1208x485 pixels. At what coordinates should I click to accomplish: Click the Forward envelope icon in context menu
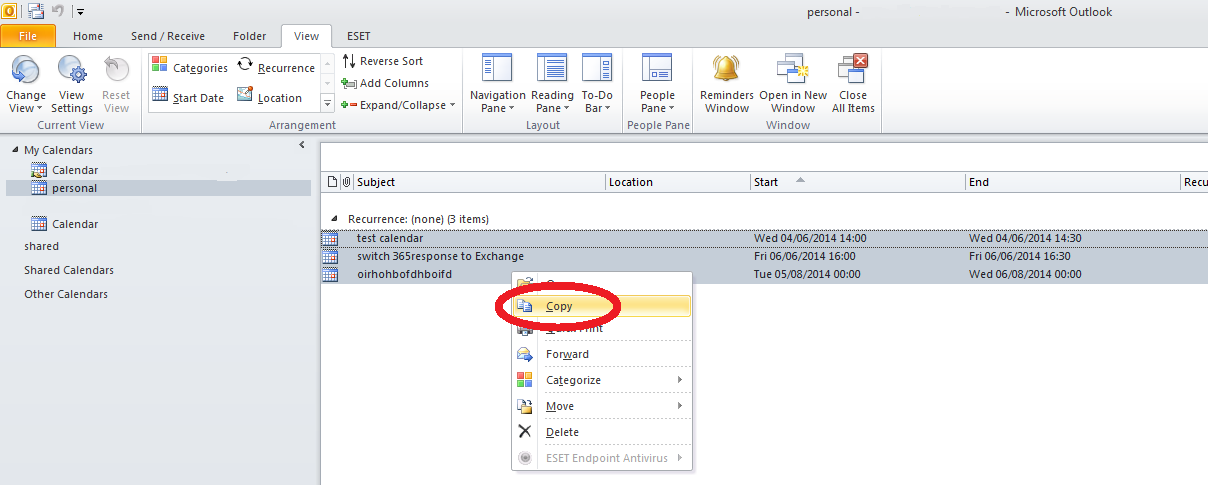[x=525, y=354]
